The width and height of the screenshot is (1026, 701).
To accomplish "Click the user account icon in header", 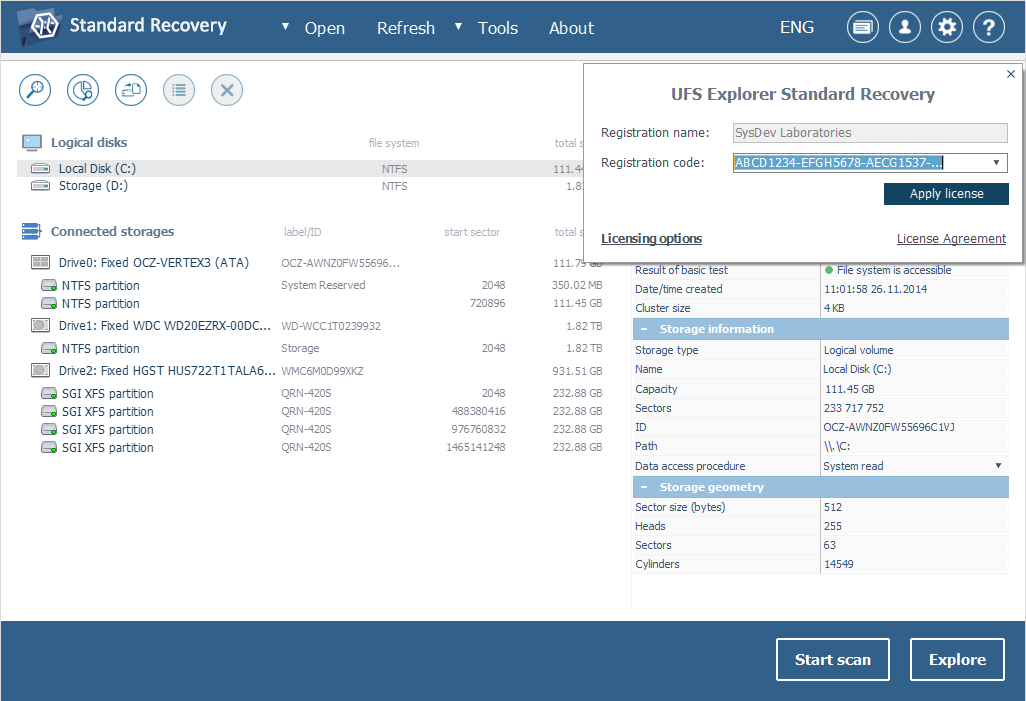I will click(x=905, y=27).
